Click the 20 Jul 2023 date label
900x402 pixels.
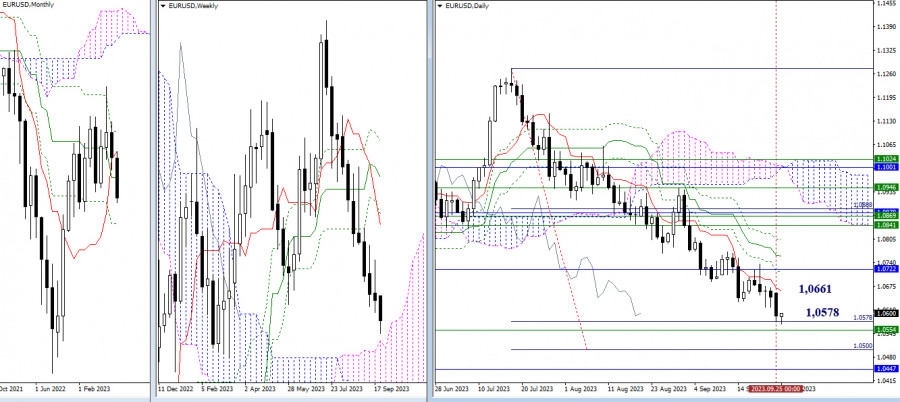[536, 389]
